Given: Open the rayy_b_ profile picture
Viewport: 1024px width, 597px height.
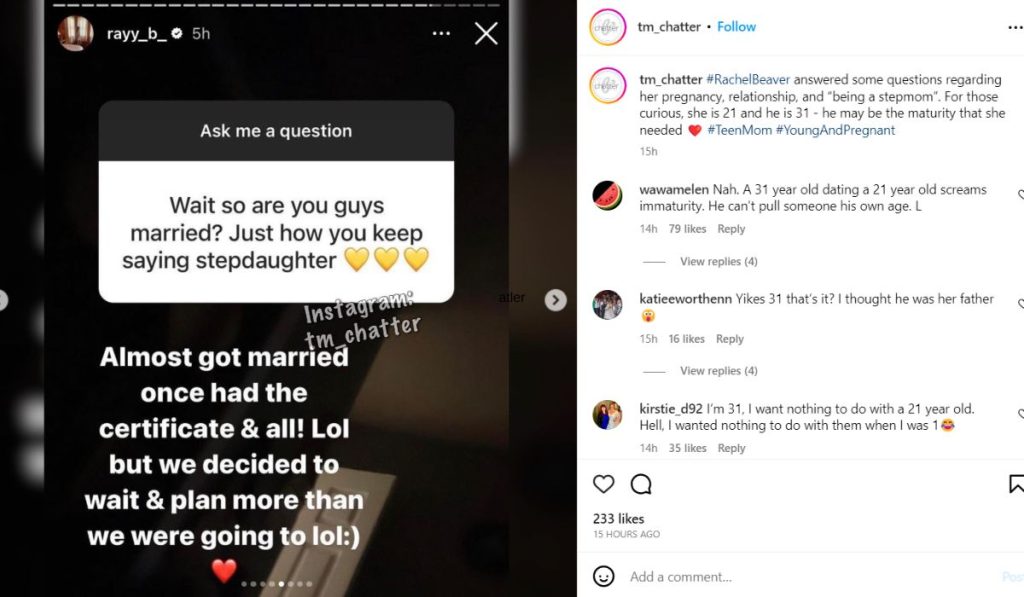Looking at the screenshot, I should pyautogui.click(x=75, y=33).
